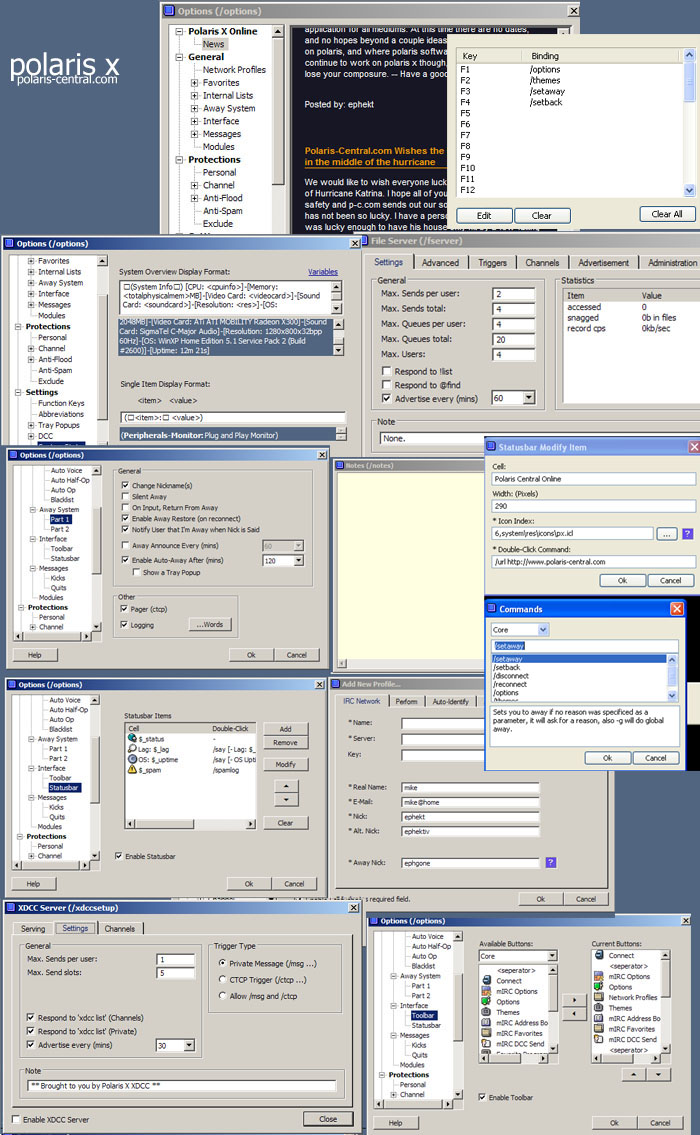
Task: Open the Enable Auto-Away After 120 dropdown
Action: click(298, 560)
